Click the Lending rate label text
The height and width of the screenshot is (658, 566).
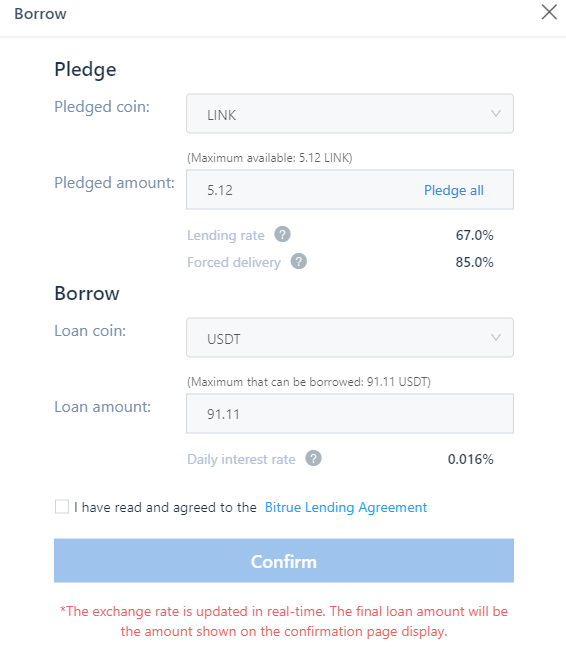(226, 235)
